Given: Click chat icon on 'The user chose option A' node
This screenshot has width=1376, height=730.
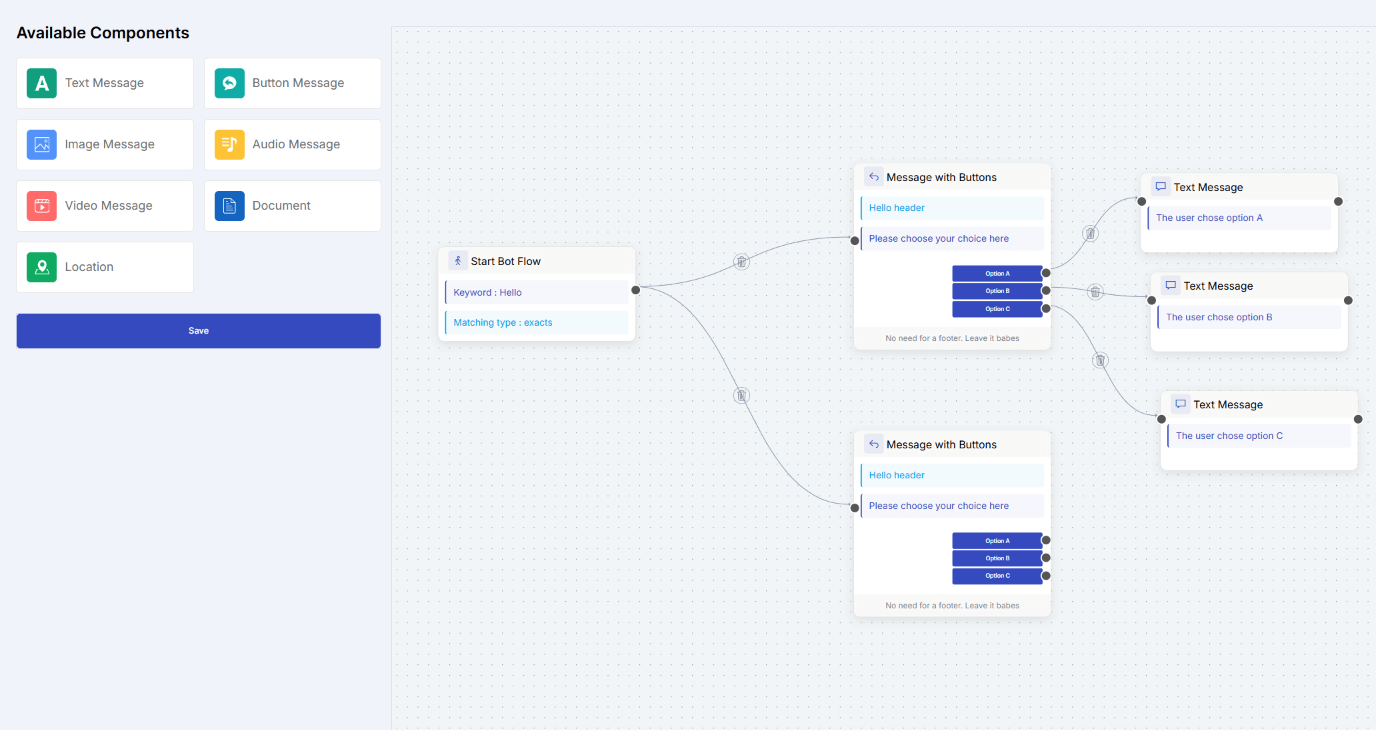Looking at the screenshot, I should pyautogui.click(x=1160, y=187).
